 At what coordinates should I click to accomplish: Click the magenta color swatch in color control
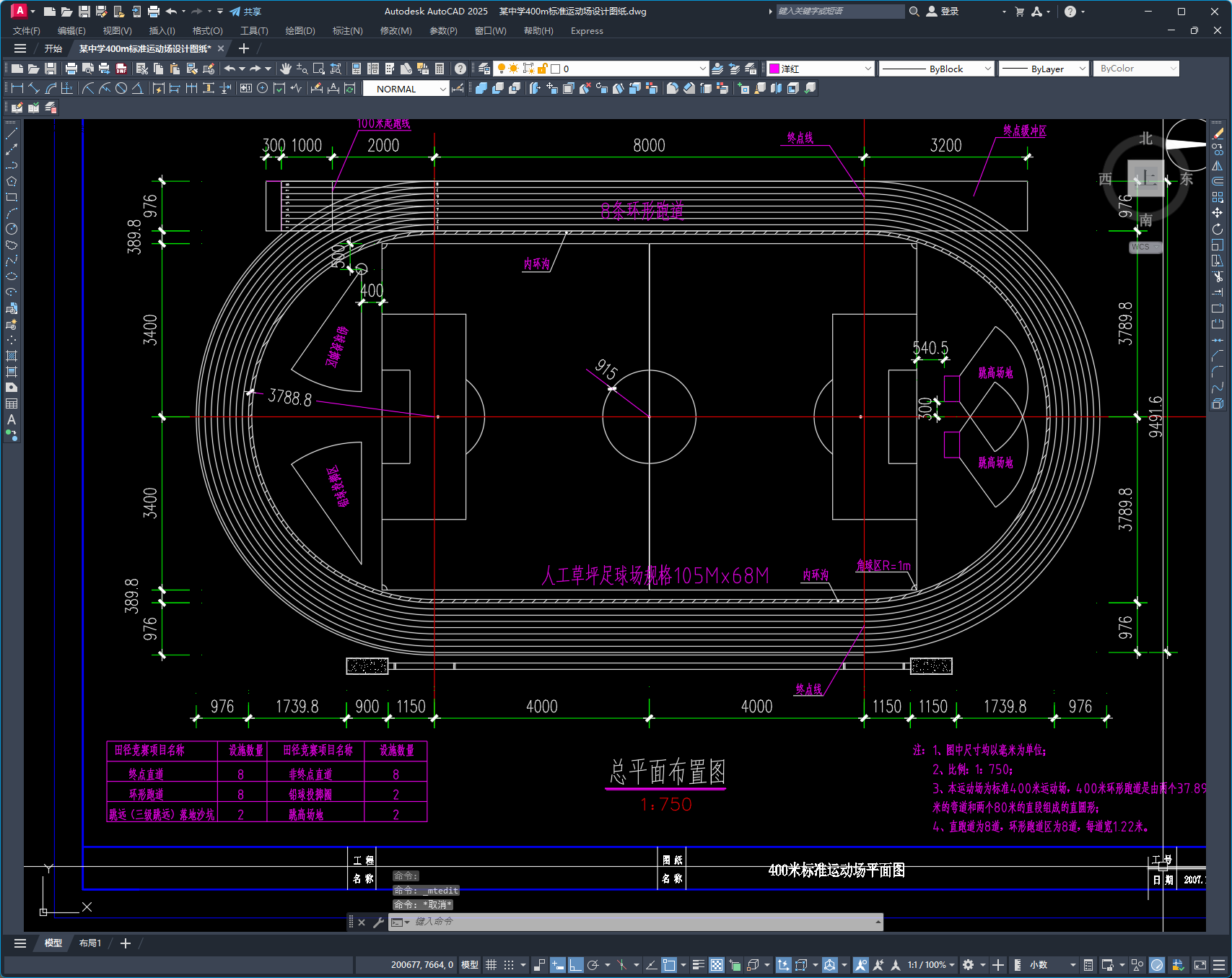click(x=774, y=69)
